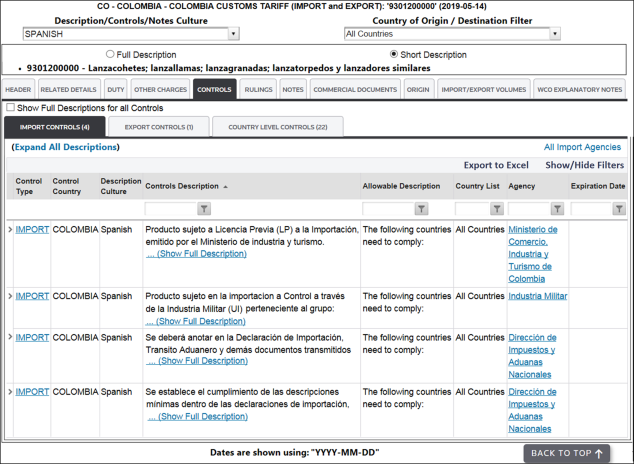The height and width of the screenshot is (464, 634).
Task: Check Show Full Descriptions for all Controls
Action: point(11,108)
